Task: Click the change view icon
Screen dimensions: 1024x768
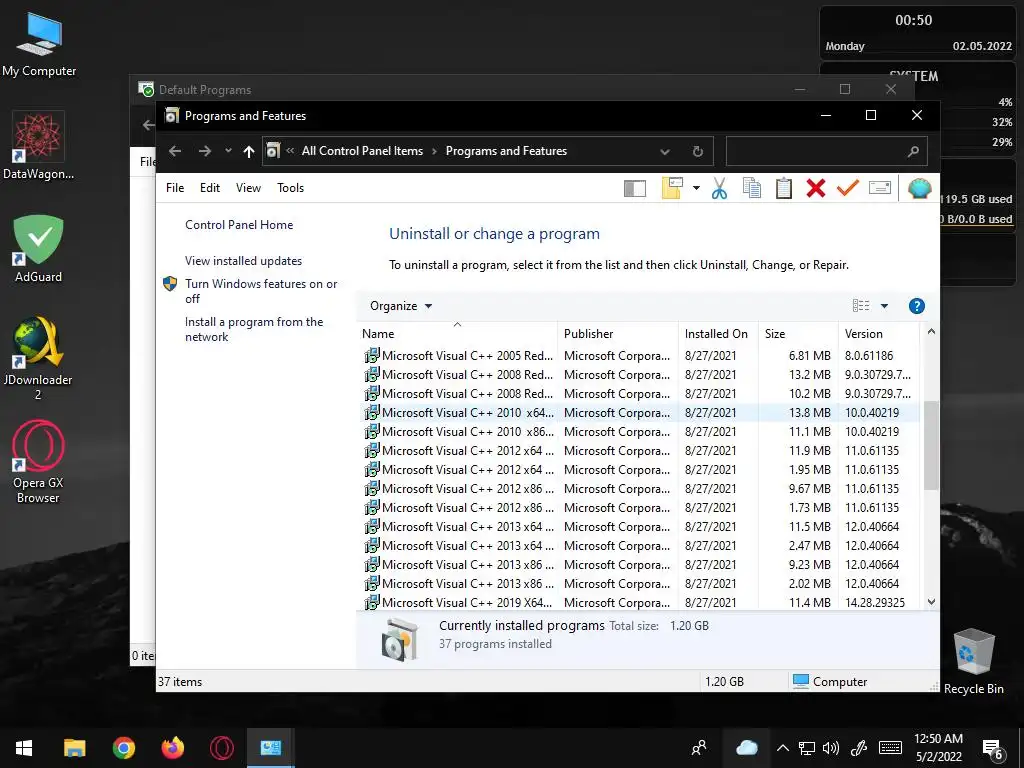Action: 861,306
